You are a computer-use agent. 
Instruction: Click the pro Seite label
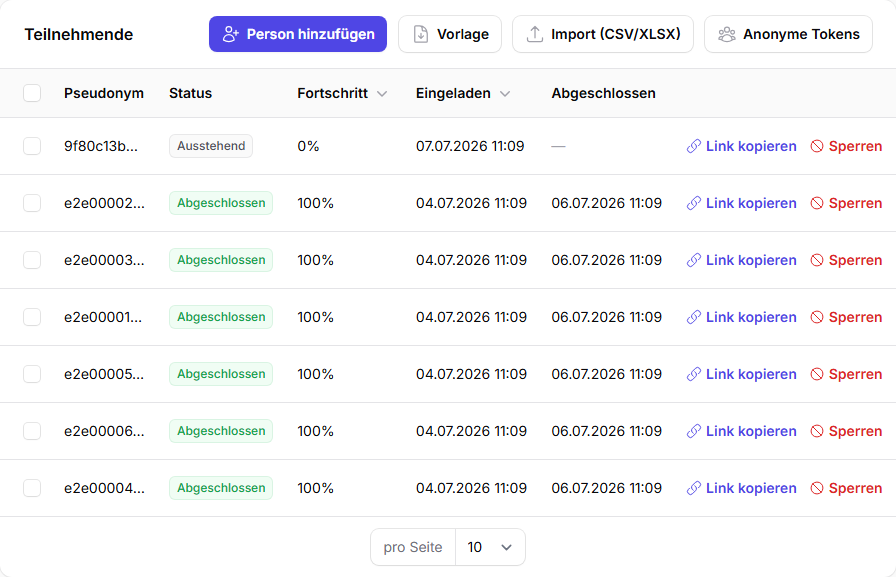[413, 547]
